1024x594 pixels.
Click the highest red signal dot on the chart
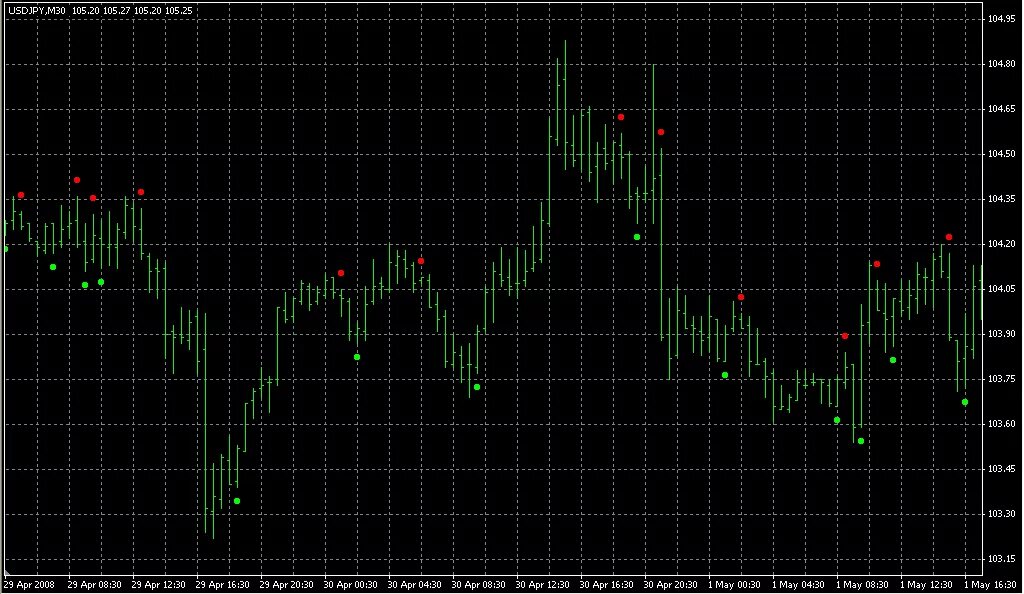pos(621,117)
